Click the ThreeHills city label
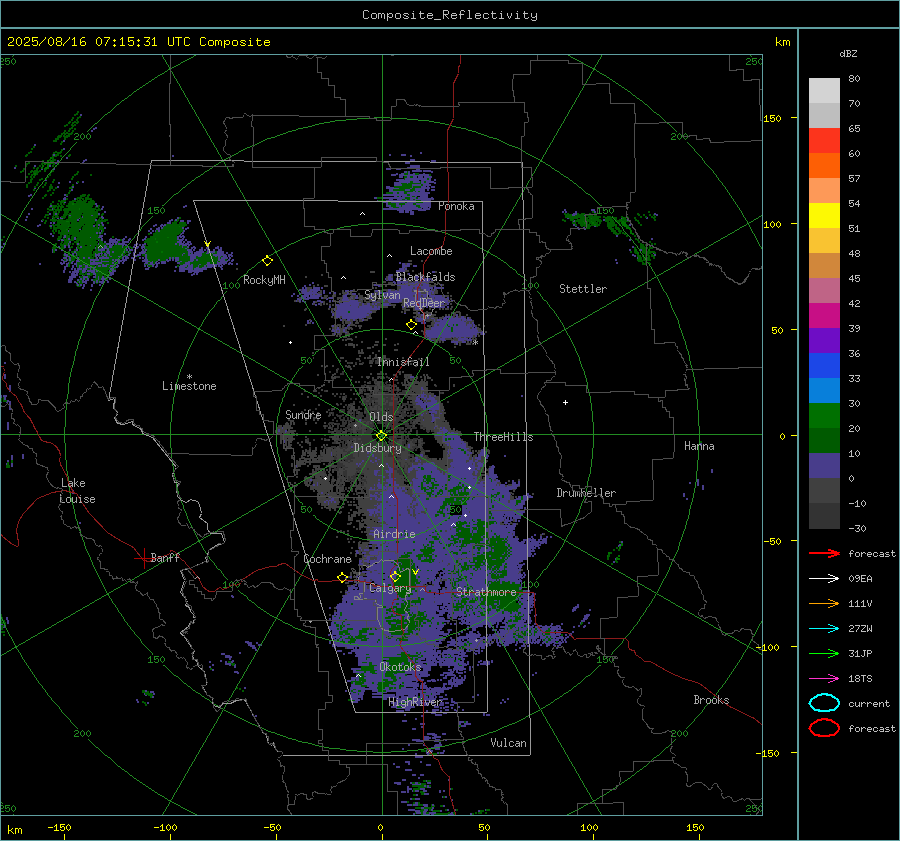900x841 pixels. (503, 437)
